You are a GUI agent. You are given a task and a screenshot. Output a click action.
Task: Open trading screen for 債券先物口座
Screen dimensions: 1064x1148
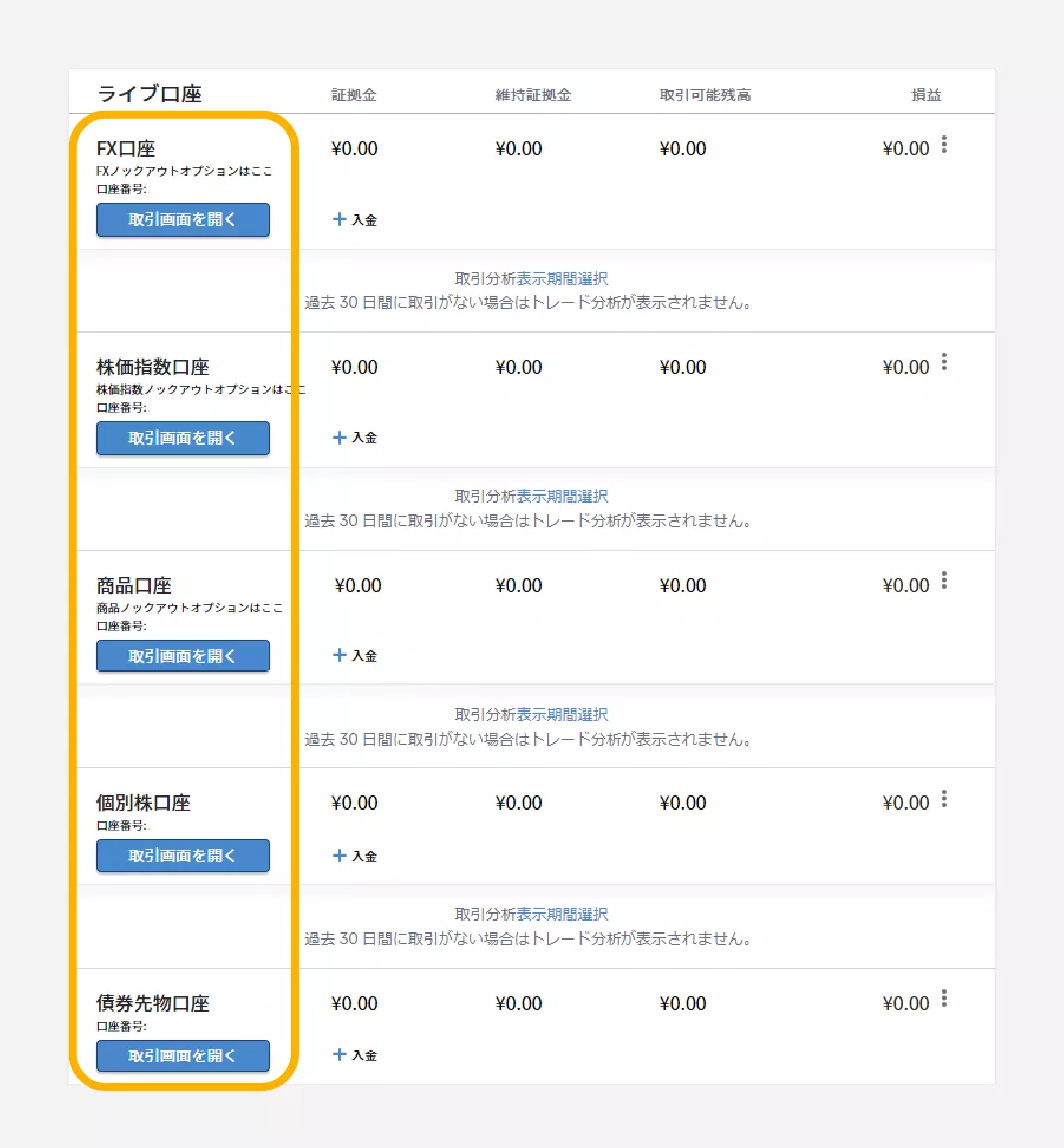pos(183,1055)
